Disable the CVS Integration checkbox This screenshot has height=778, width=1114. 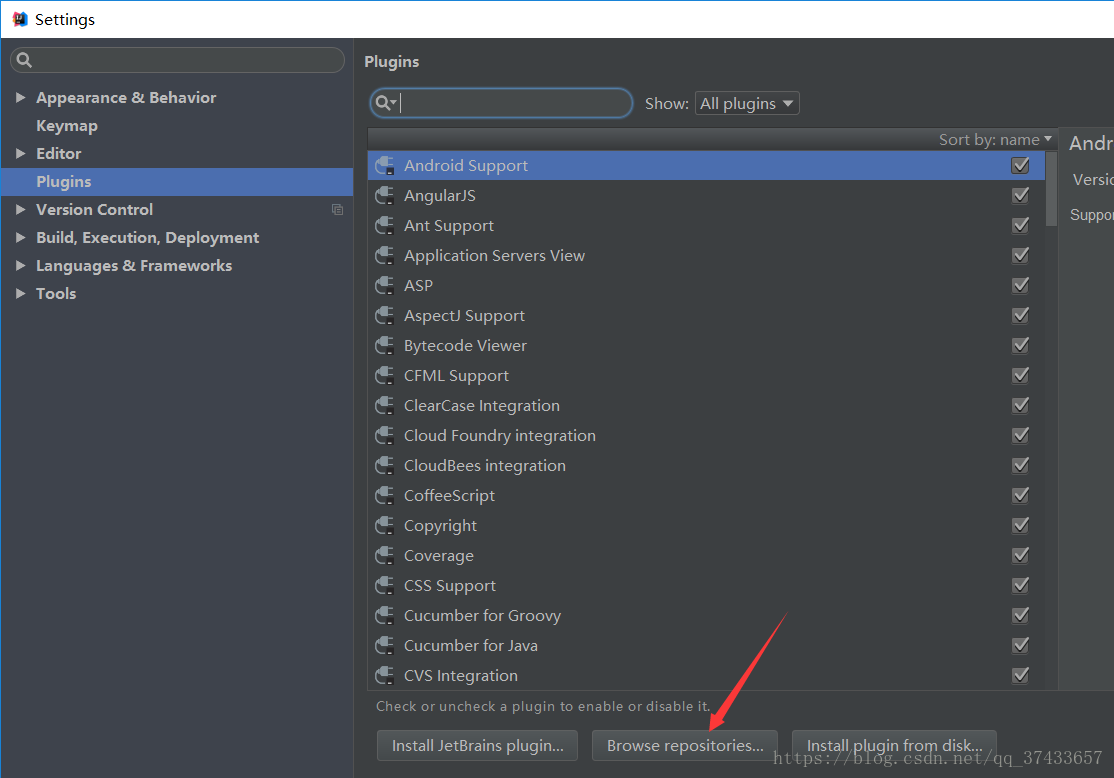point(1020,675)
